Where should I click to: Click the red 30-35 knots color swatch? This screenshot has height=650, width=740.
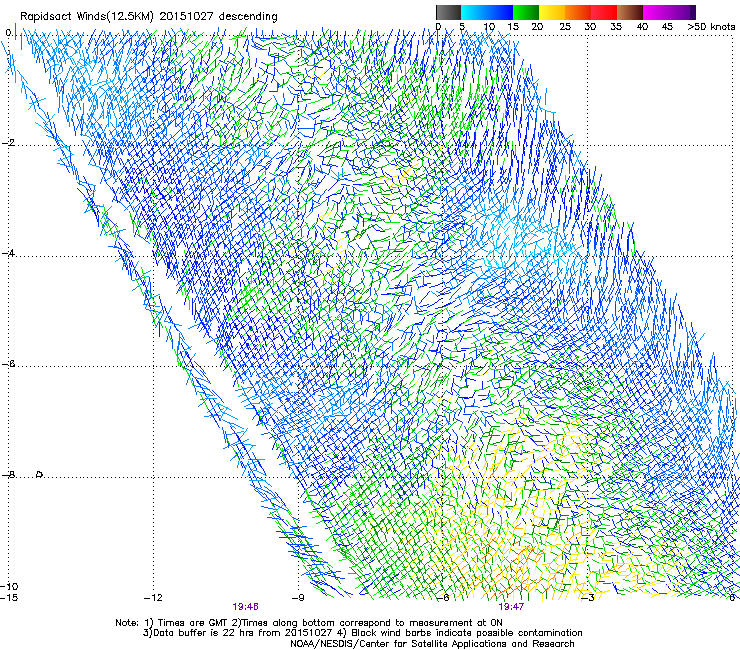click(x=604, y=12)
